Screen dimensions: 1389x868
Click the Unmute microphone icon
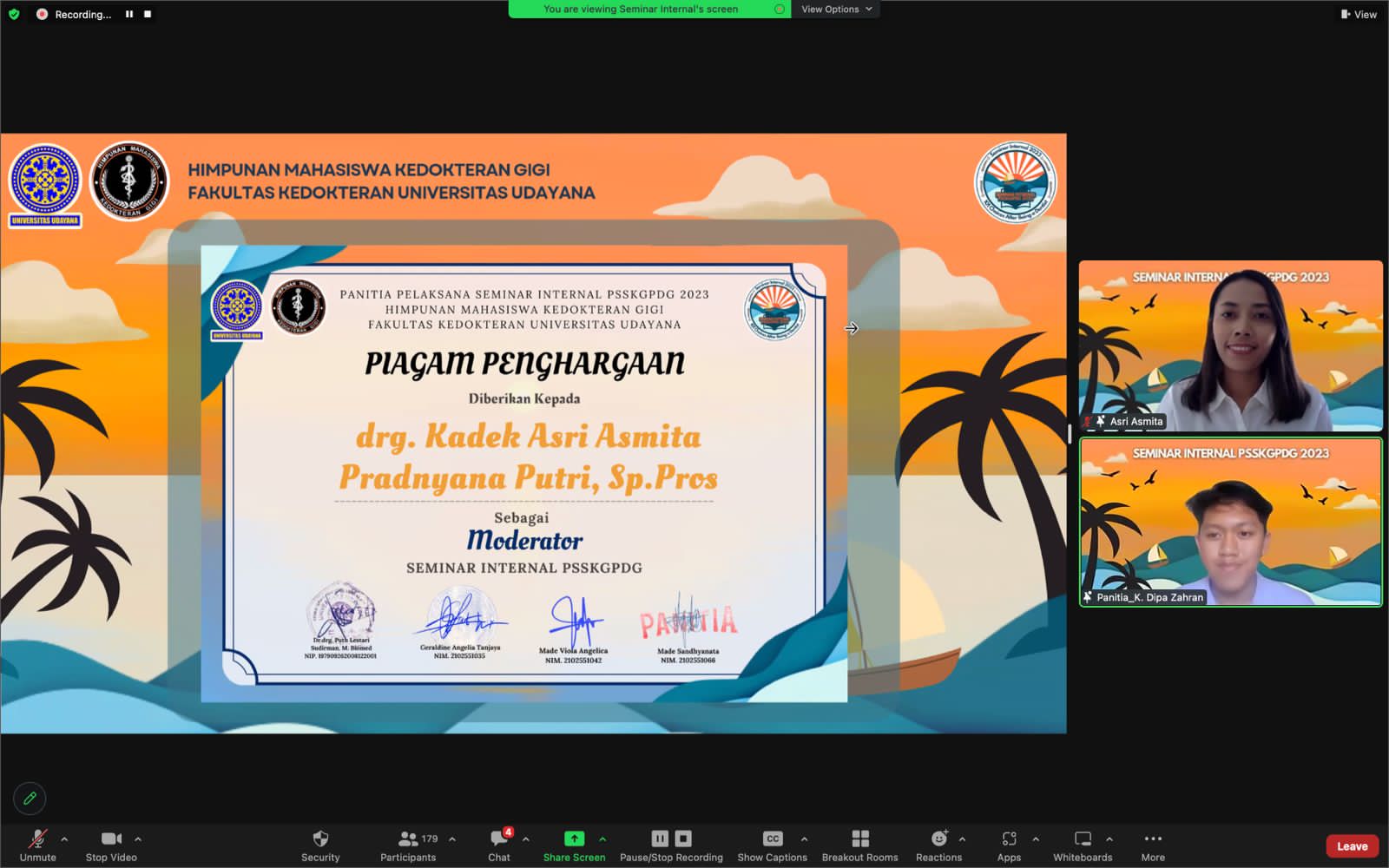(x=37, y=838)
